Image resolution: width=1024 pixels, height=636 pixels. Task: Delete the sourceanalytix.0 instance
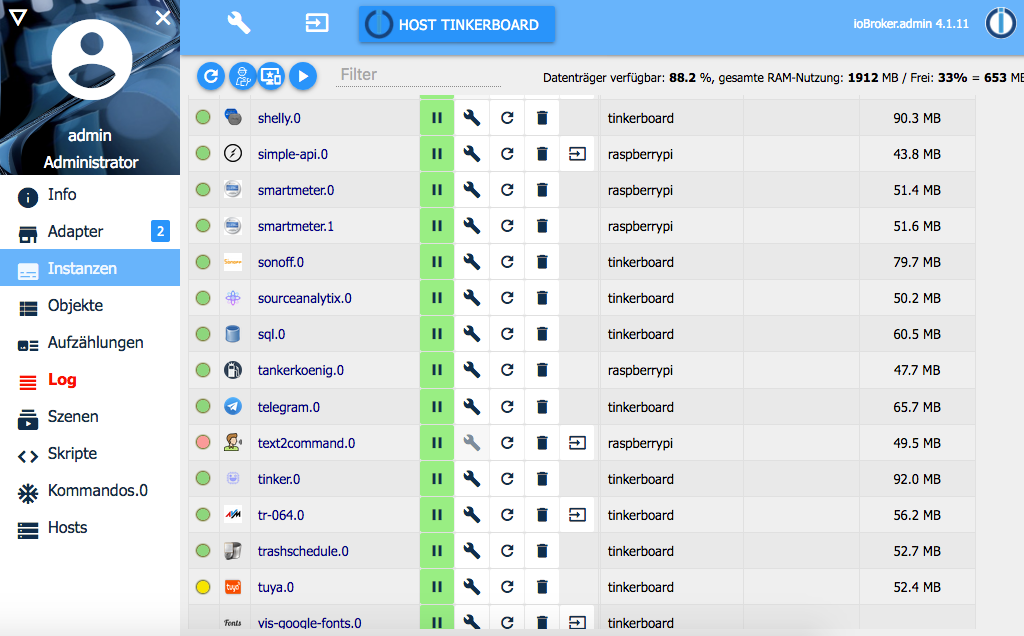coord(542,298)
